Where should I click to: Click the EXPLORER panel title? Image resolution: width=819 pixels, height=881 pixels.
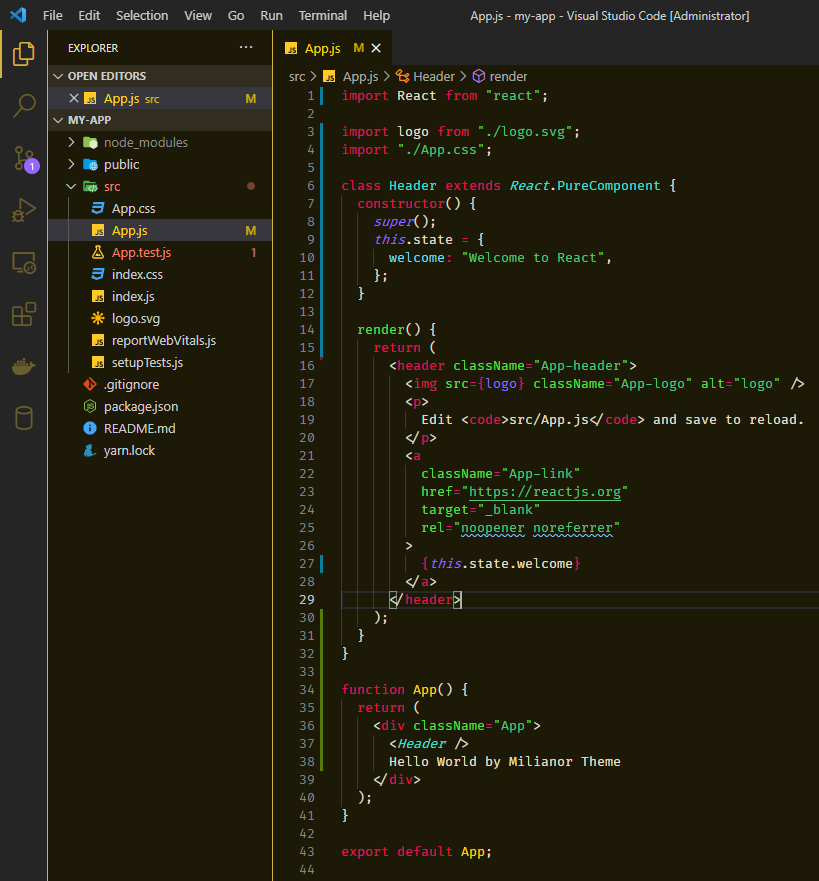(93, 48)
